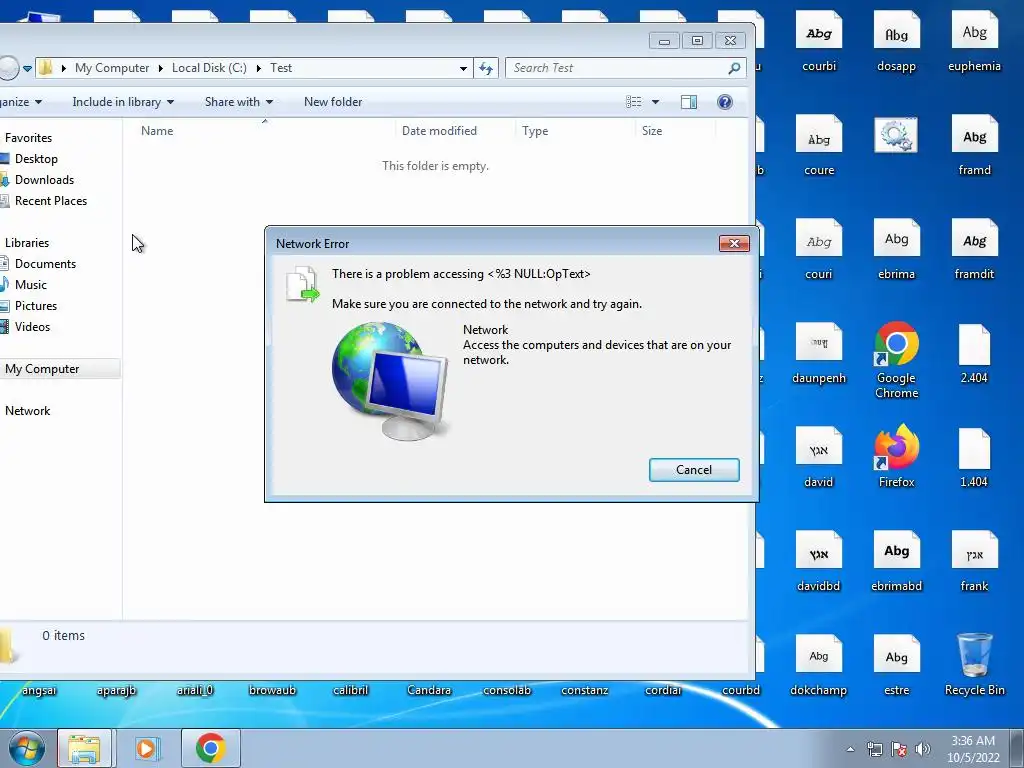Open the Music library
1024x768 pixels.
click(31, 285)
